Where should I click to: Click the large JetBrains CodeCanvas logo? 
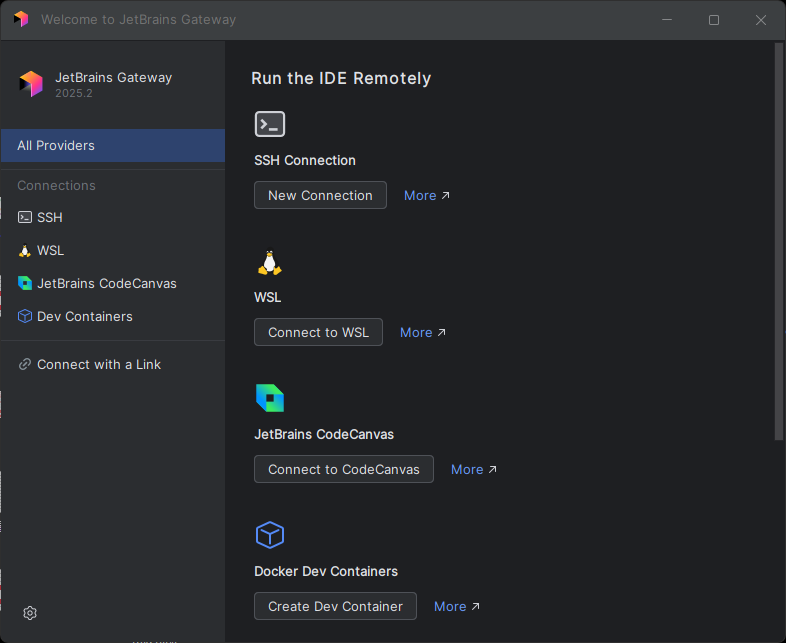click(270, 398)
